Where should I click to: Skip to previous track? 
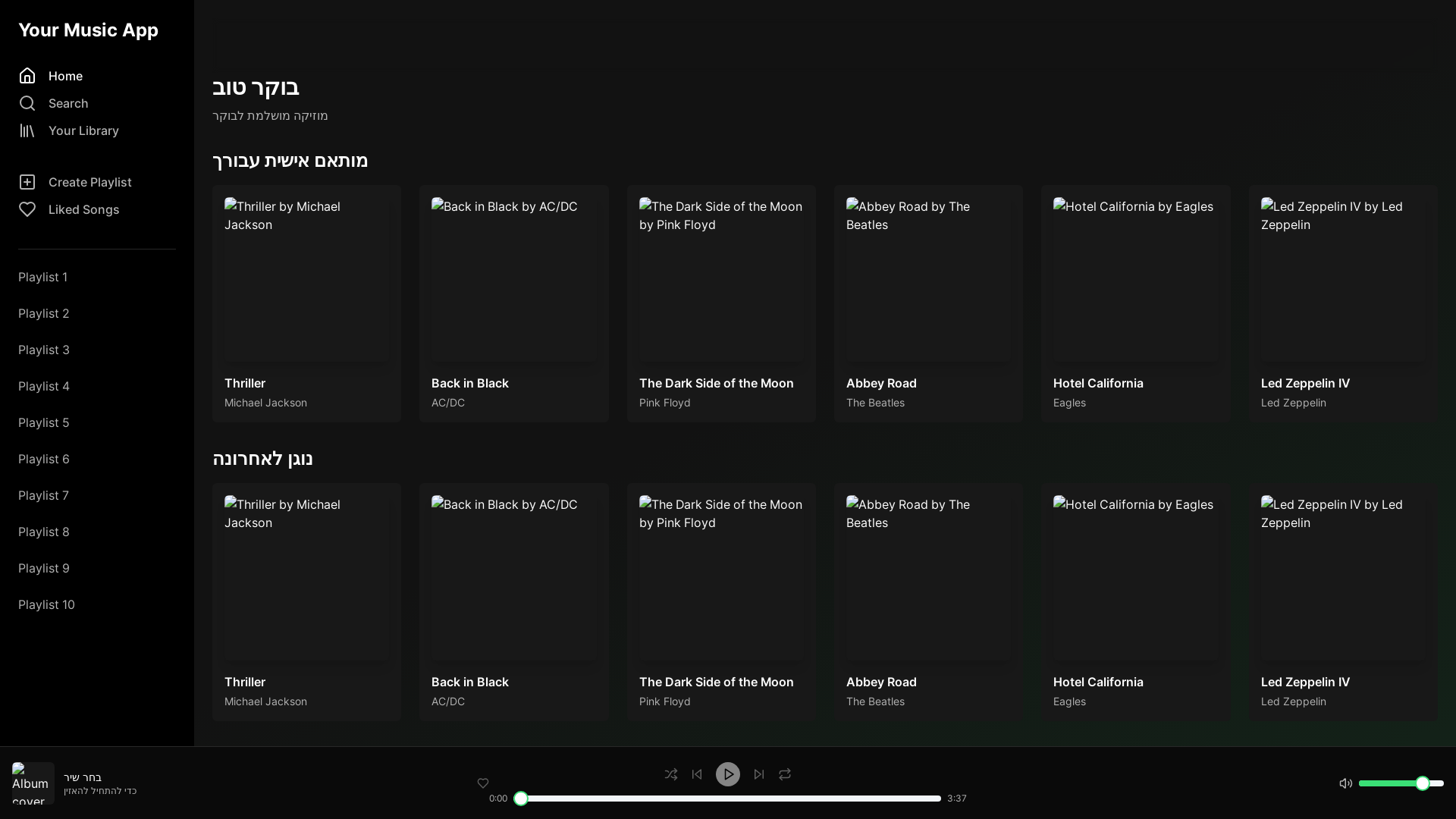697,774
